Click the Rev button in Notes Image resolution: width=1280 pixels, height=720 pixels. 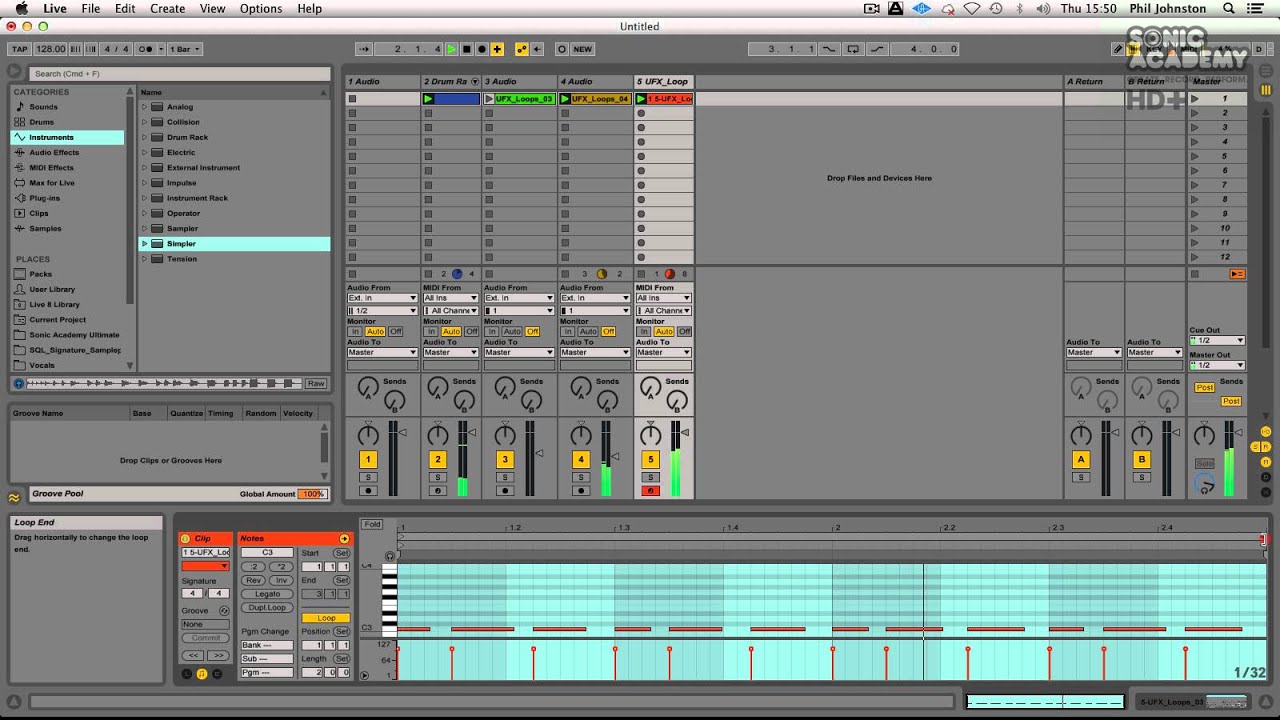click(254, 580)
